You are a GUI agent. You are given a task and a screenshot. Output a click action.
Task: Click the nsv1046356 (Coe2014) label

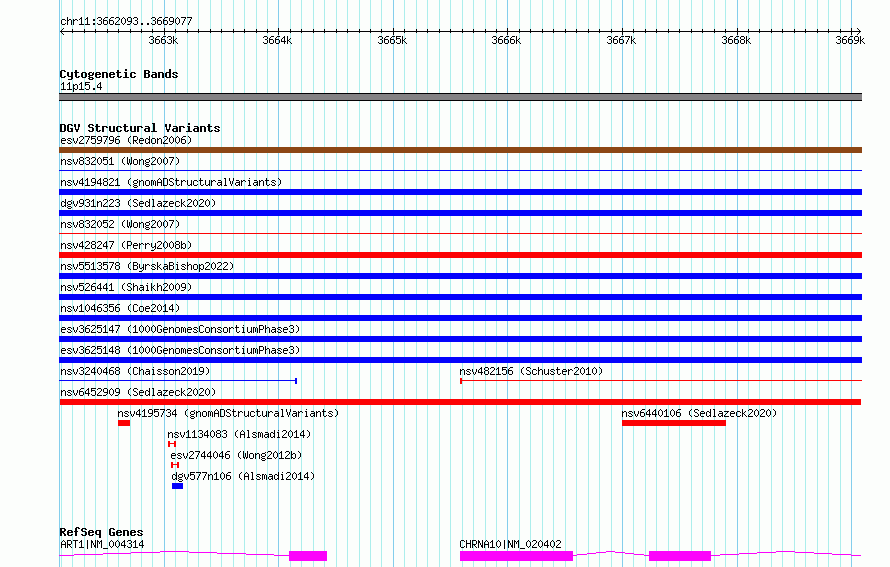pos(120,308)
